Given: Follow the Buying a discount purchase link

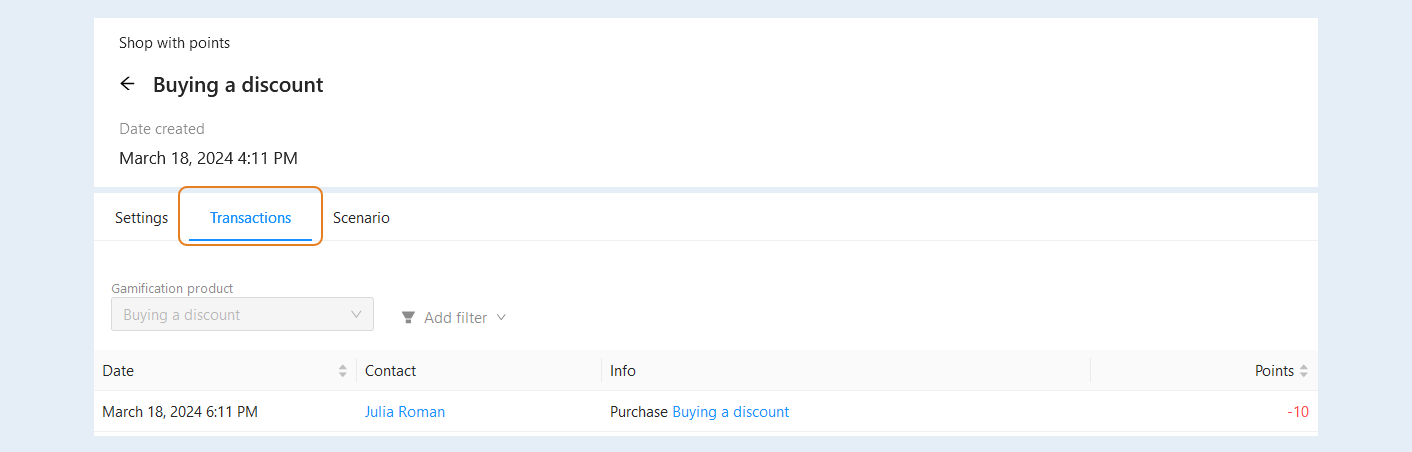Looking at the screenshot, I should pos(730,411).
